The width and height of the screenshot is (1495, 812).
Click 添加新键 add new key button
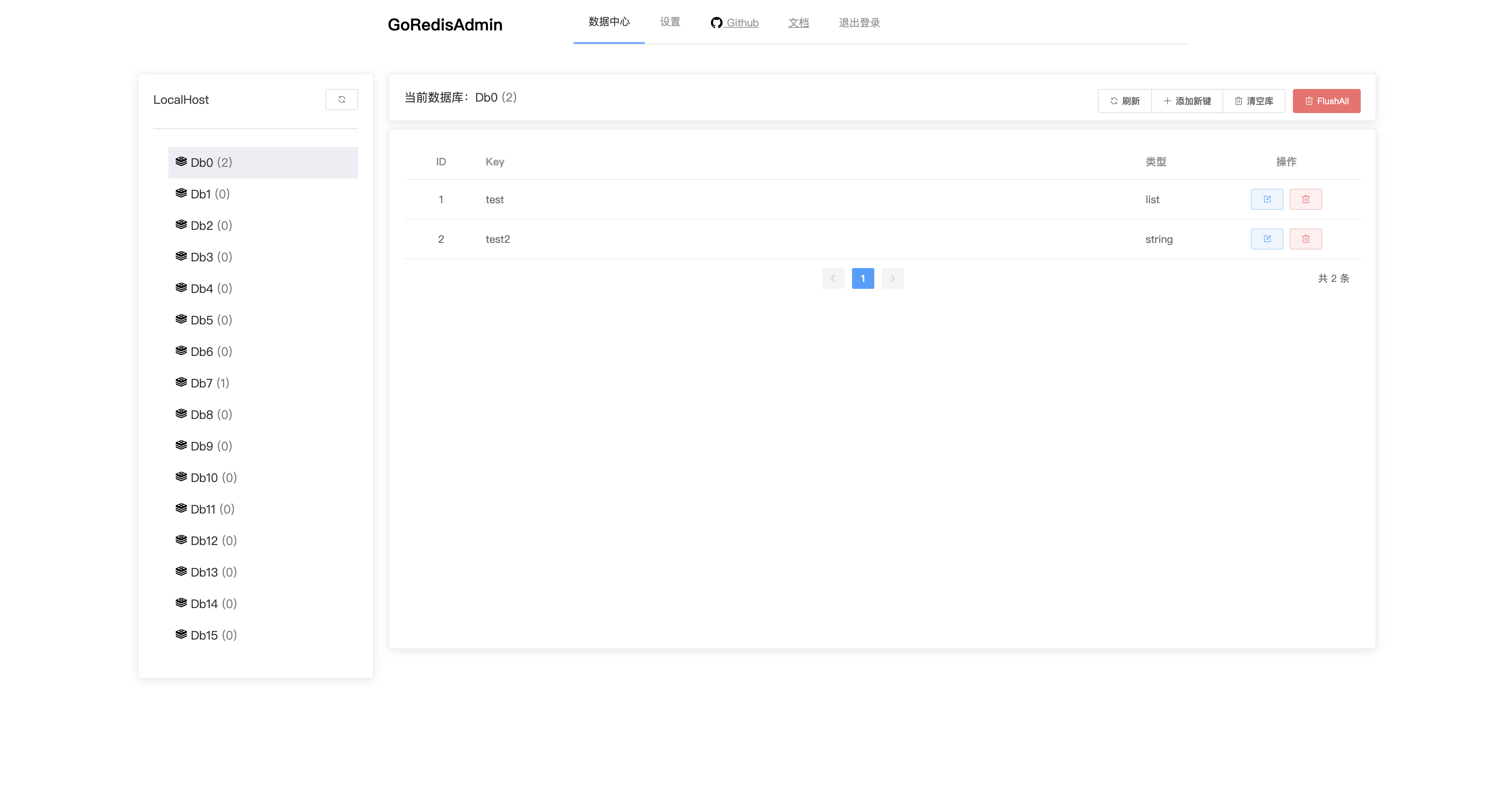[1187, 101]
